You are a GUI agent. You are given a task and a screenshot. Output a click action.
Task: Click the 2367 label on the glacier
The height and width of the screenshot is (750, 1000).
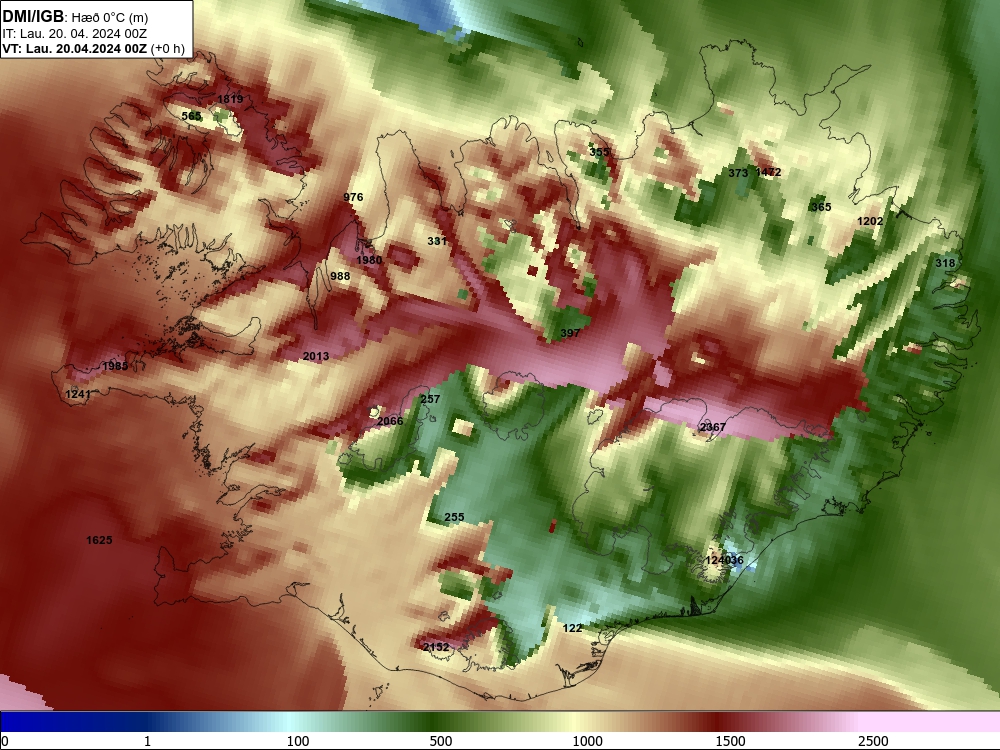pos(712,427)
